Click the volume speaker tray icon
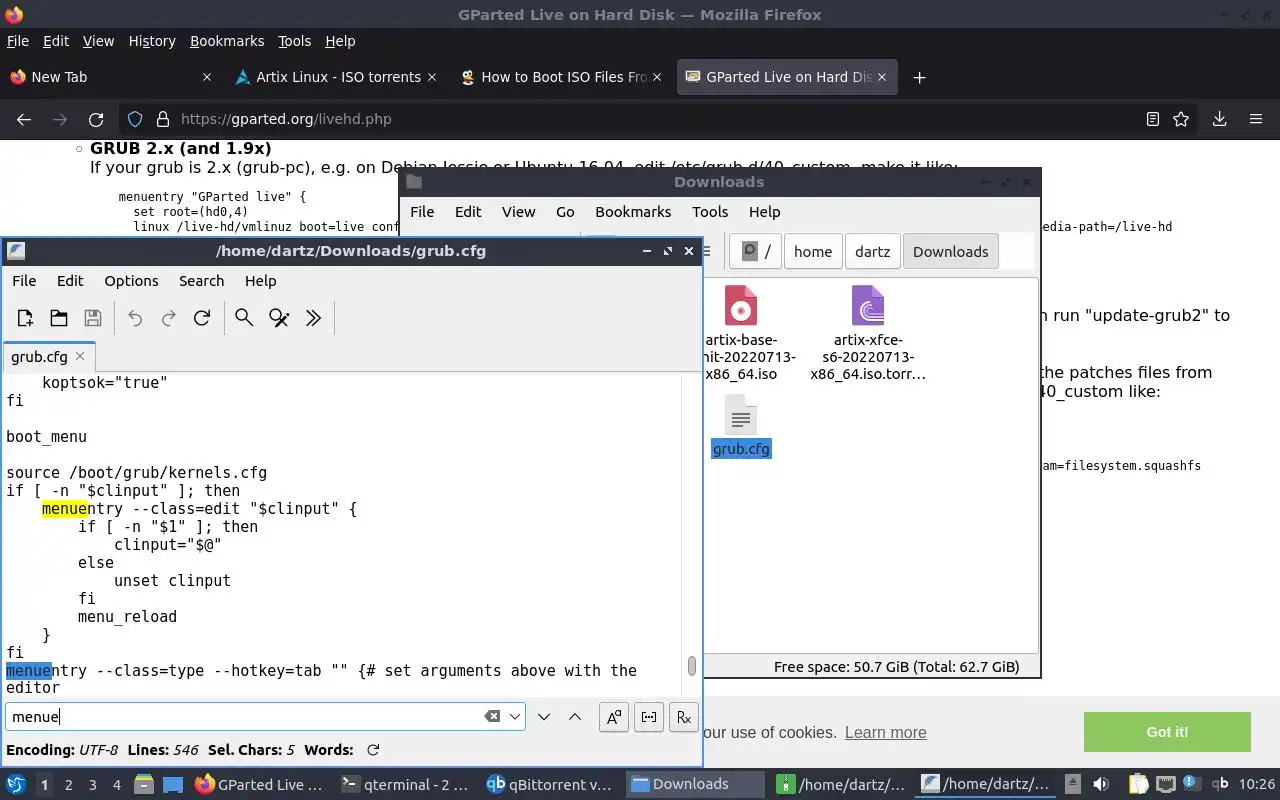Viewport: 1280px width, 800px height. 1100,784
